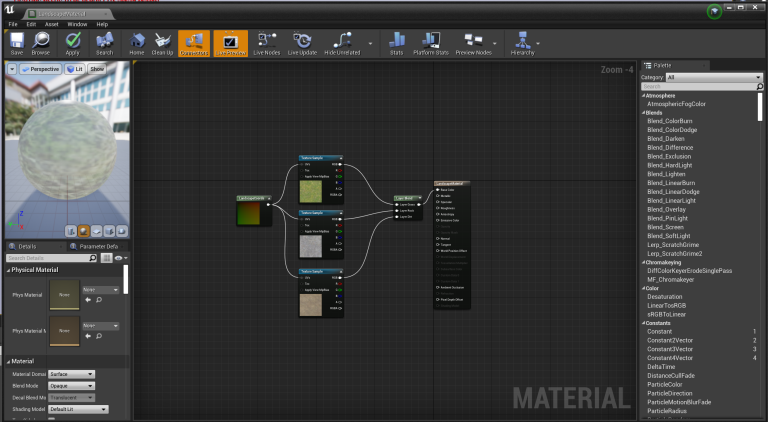Switch to the Parameter Defaults tab
The height and width of the screenshot is (422, 768).
coord(94,245)
